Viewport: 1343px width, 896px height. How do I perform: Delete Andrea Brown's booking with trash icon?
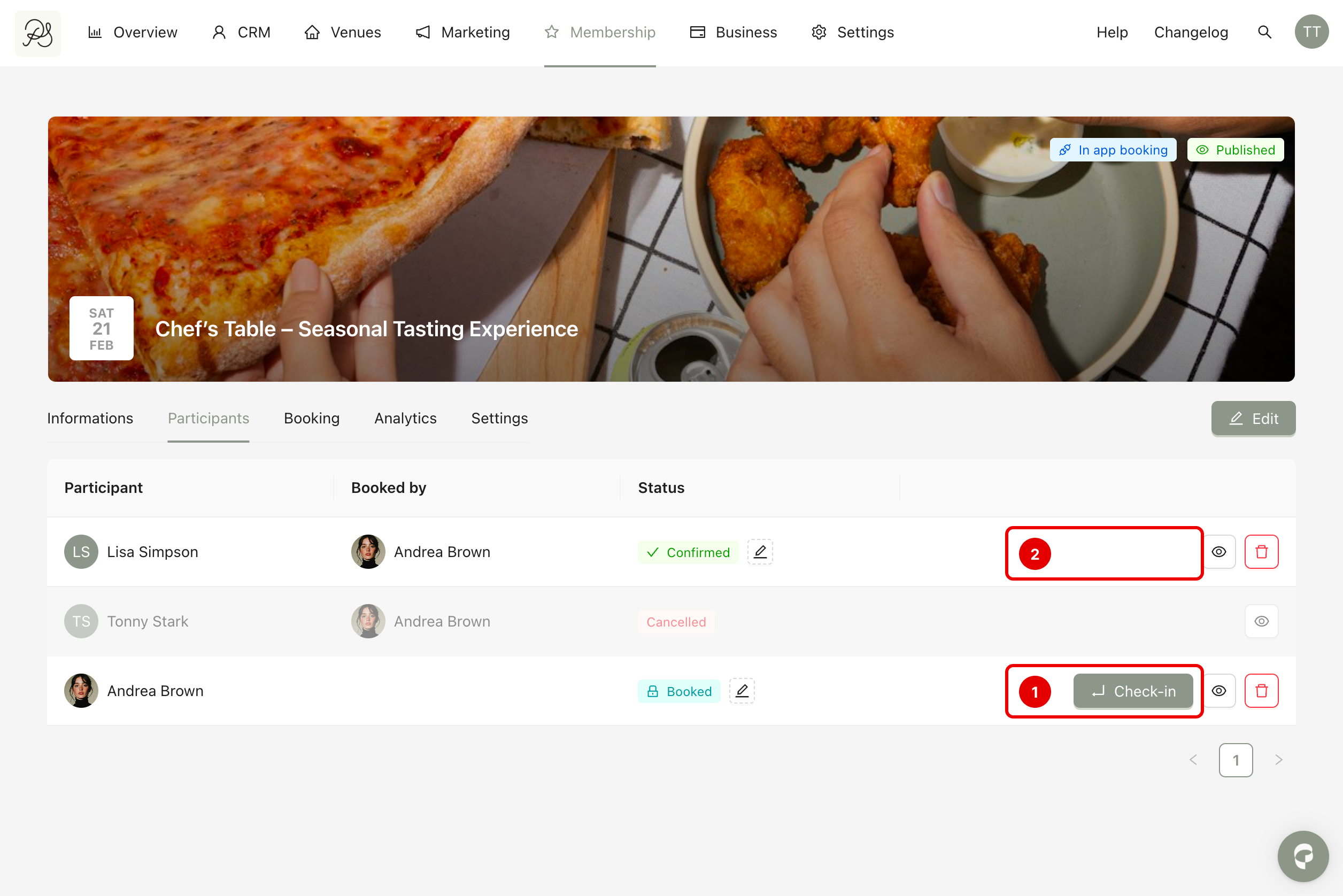(x=1261, y=690)
